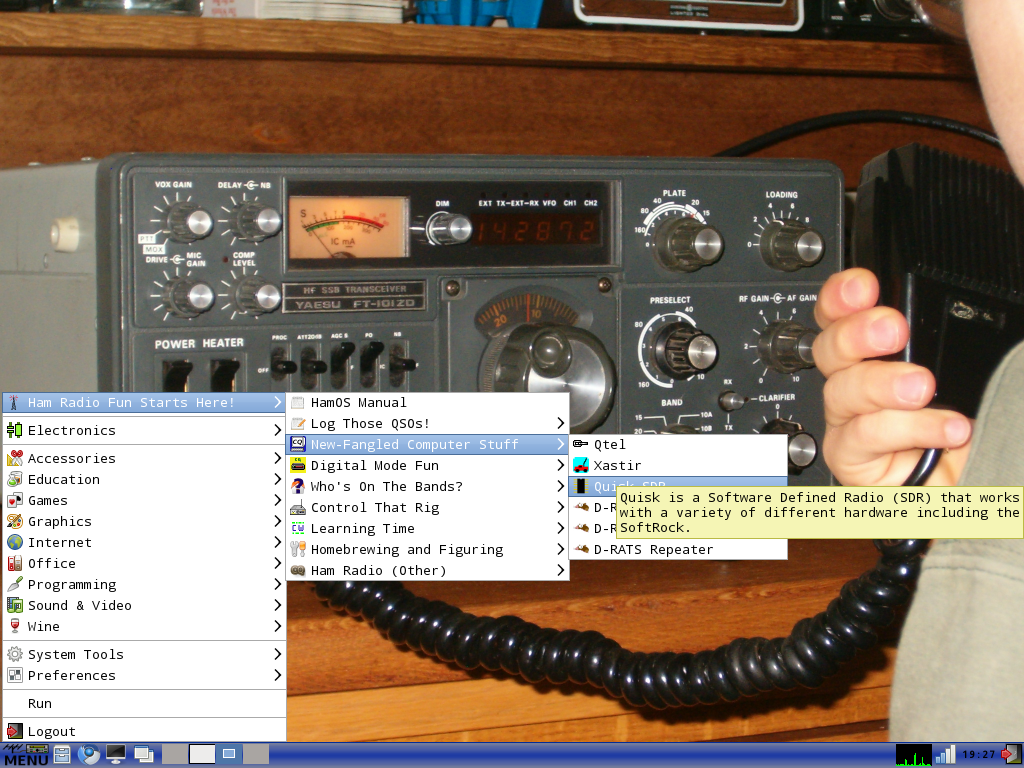1024x768 pixels.
Task: Click the Who's On The Bands? entry
Action: click(428, 487)
